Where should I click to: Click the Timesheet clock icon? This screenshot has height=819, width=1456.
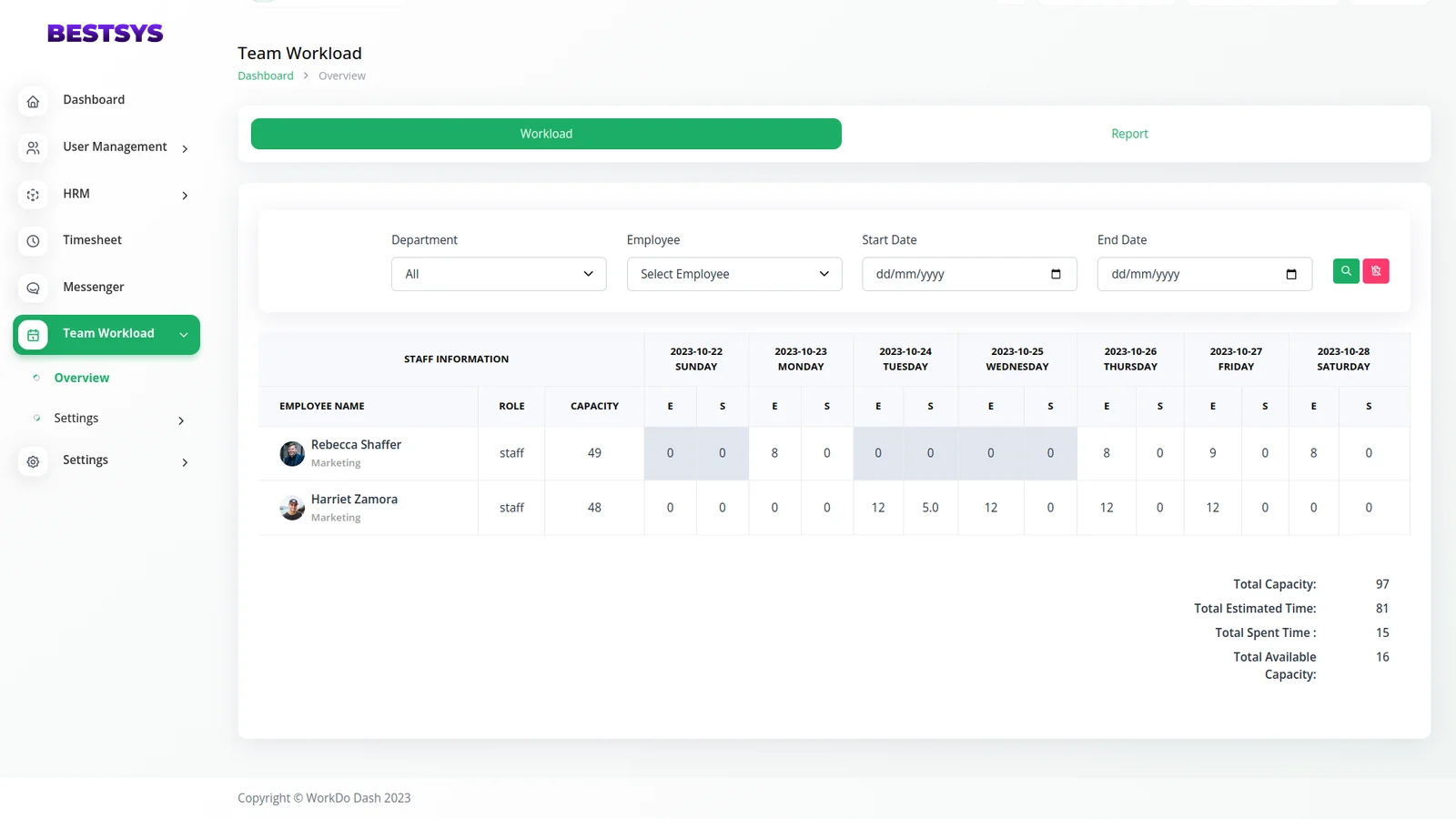pyautogui.click(x=33, y=241)
